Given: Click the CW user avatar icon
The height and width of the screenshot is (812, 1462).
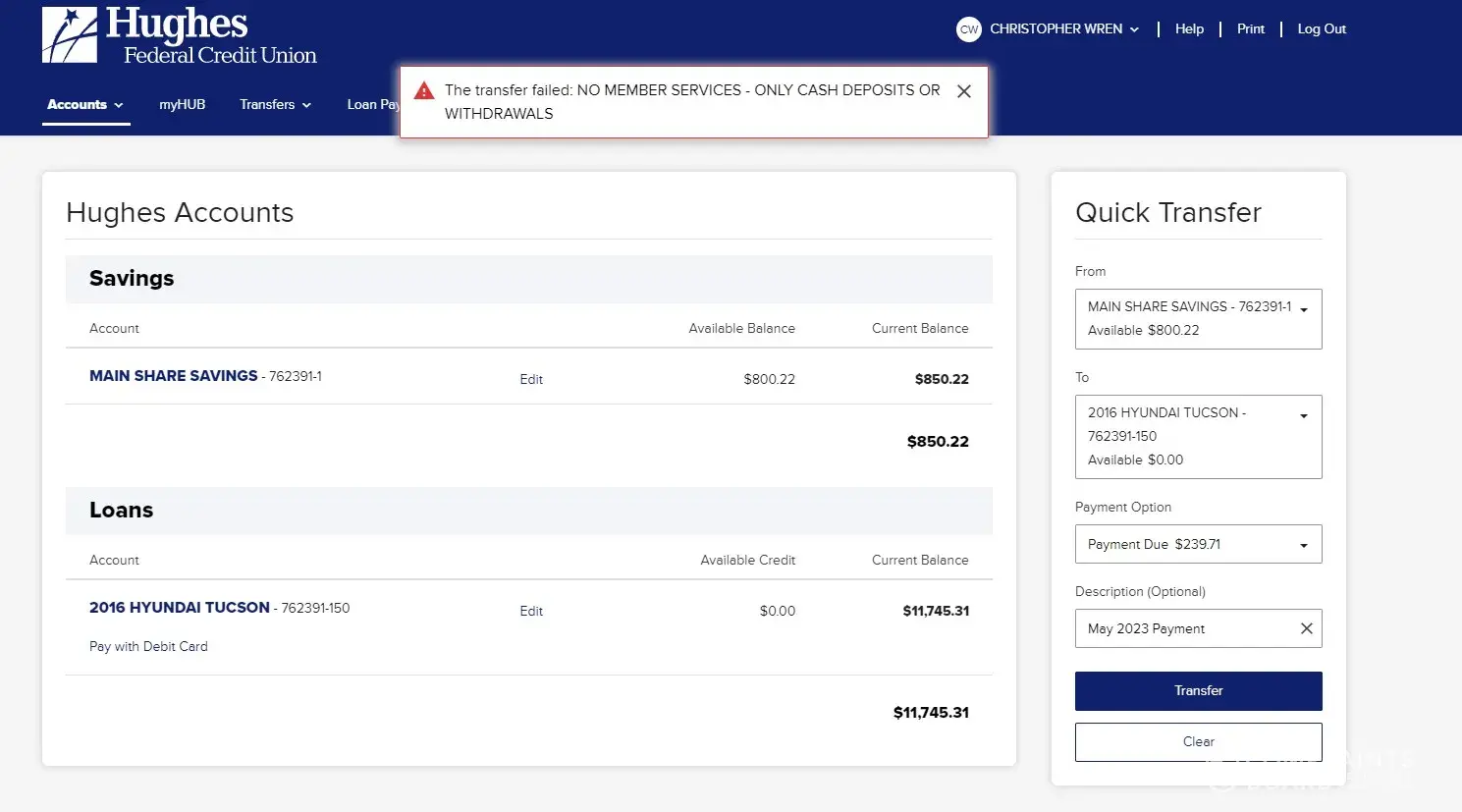Looking at the screenshot, I should click(x=968, y=29).
